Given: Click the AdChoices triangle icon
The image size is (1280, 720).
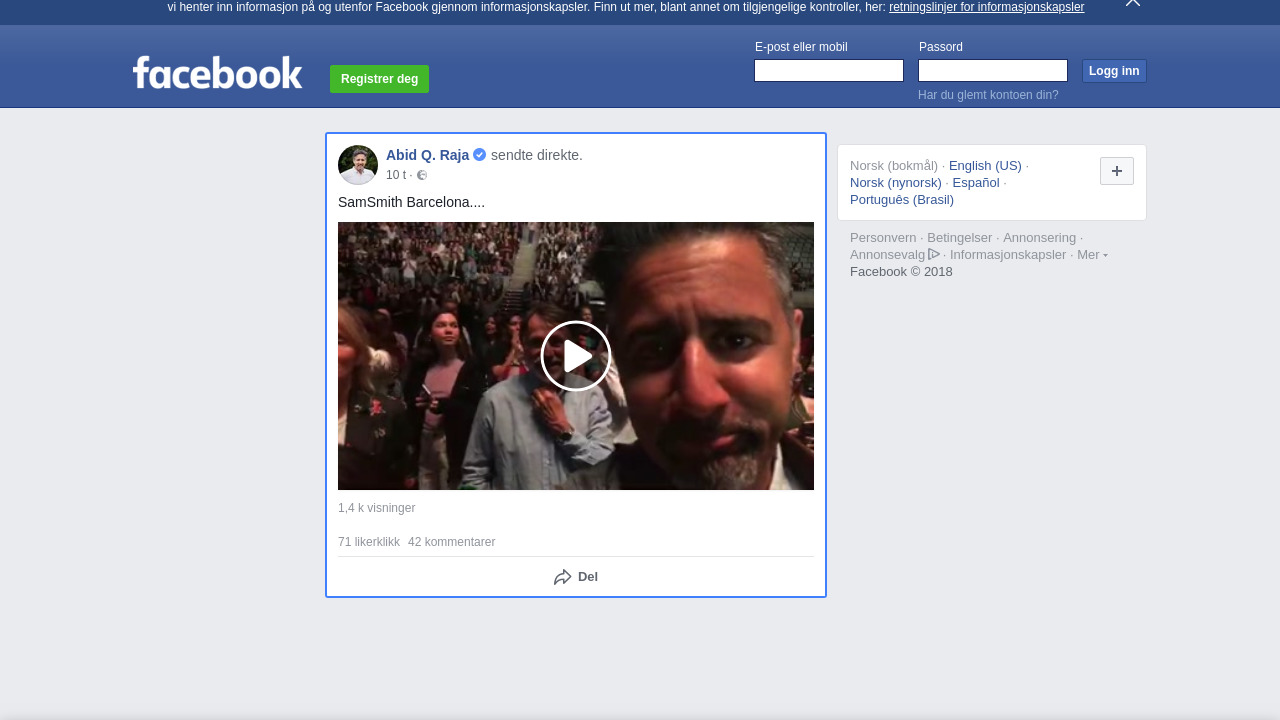Looking at the screenshot, I should (x=934, y=254).
